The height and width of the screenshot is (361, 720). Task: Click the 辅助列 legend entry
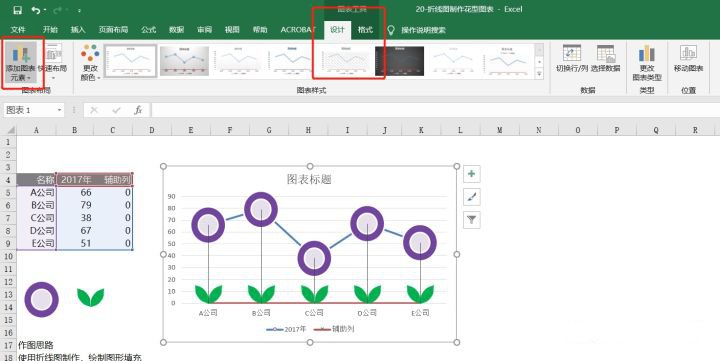point(334,329)
